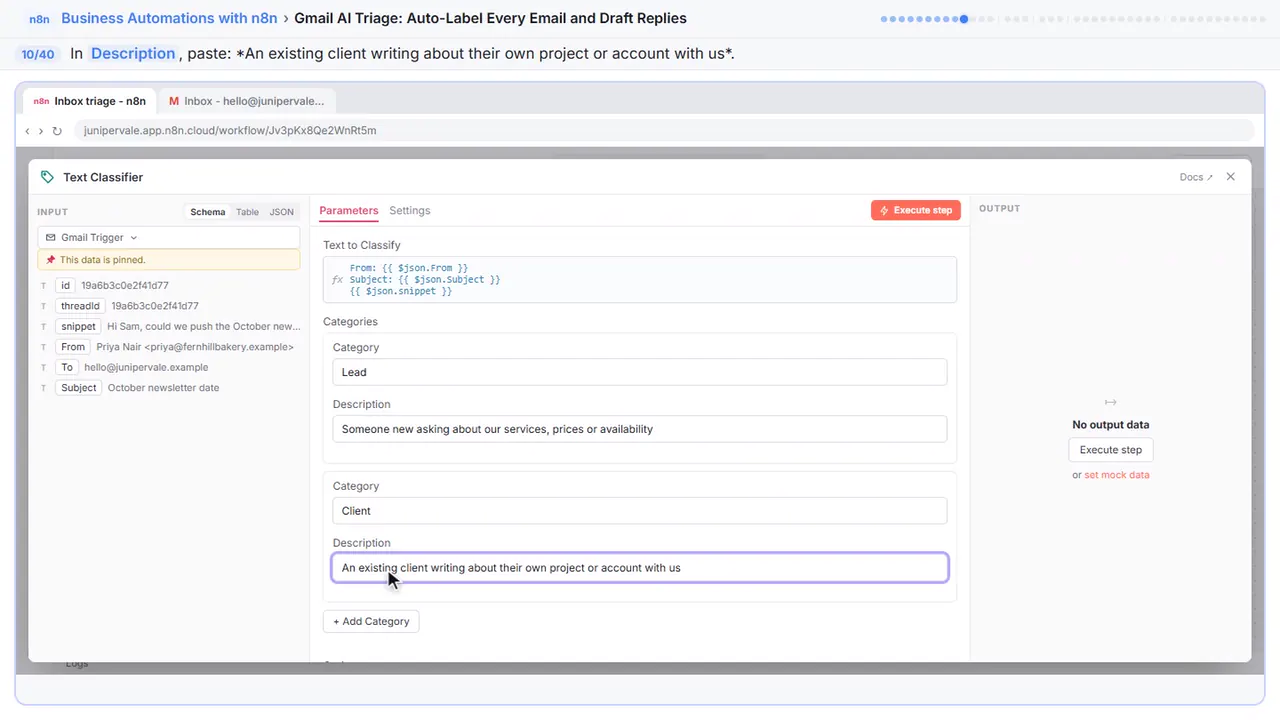The image size is (1280, 720).
Task: Click the output arrow icon above No output data
Action: [1110, 402]
